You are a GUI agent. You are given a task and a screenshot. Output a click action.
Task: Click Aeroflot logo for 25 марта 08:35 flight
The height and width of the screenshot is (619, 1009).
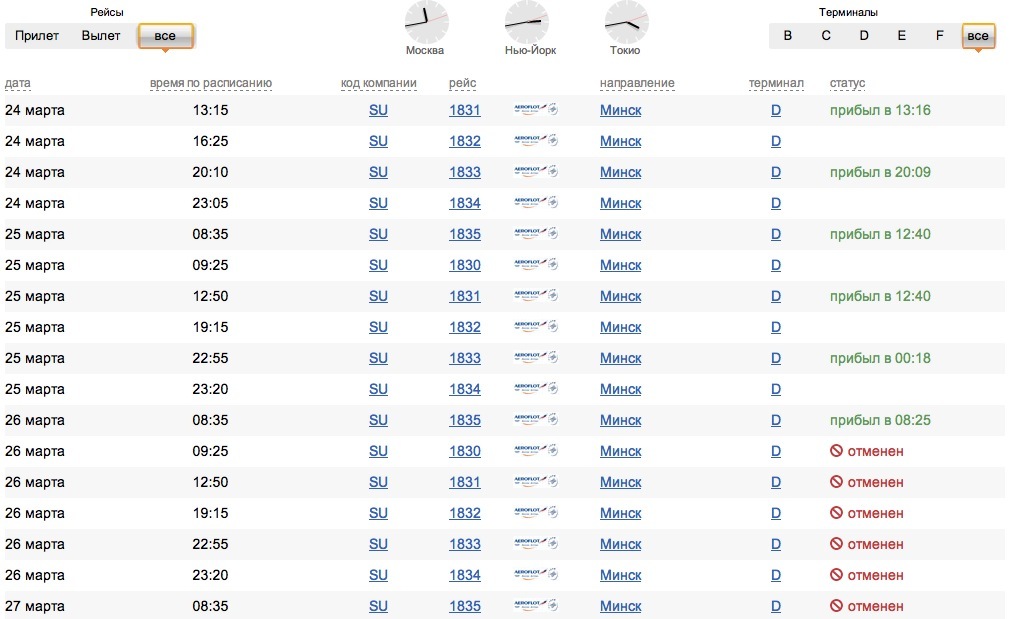click(535, 234)
